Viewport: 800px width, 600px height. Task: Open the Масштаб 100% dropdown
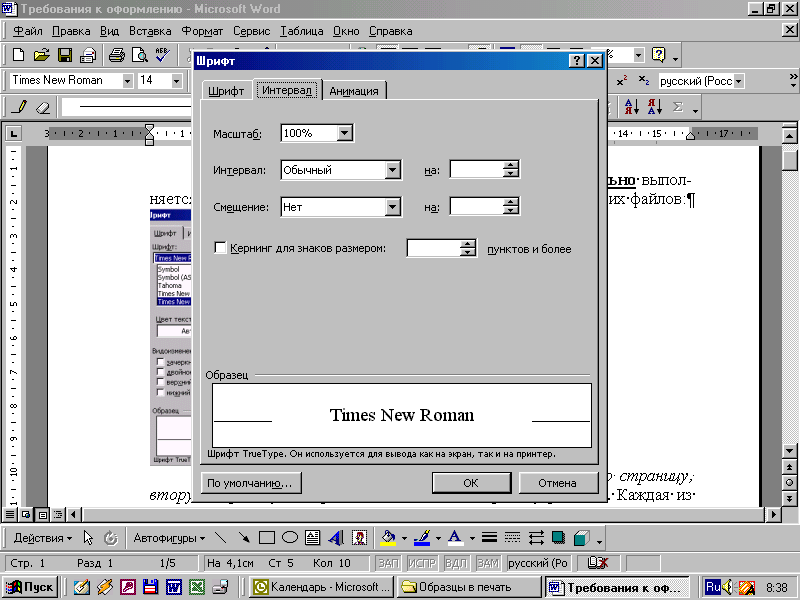click(x=344, y=133)
